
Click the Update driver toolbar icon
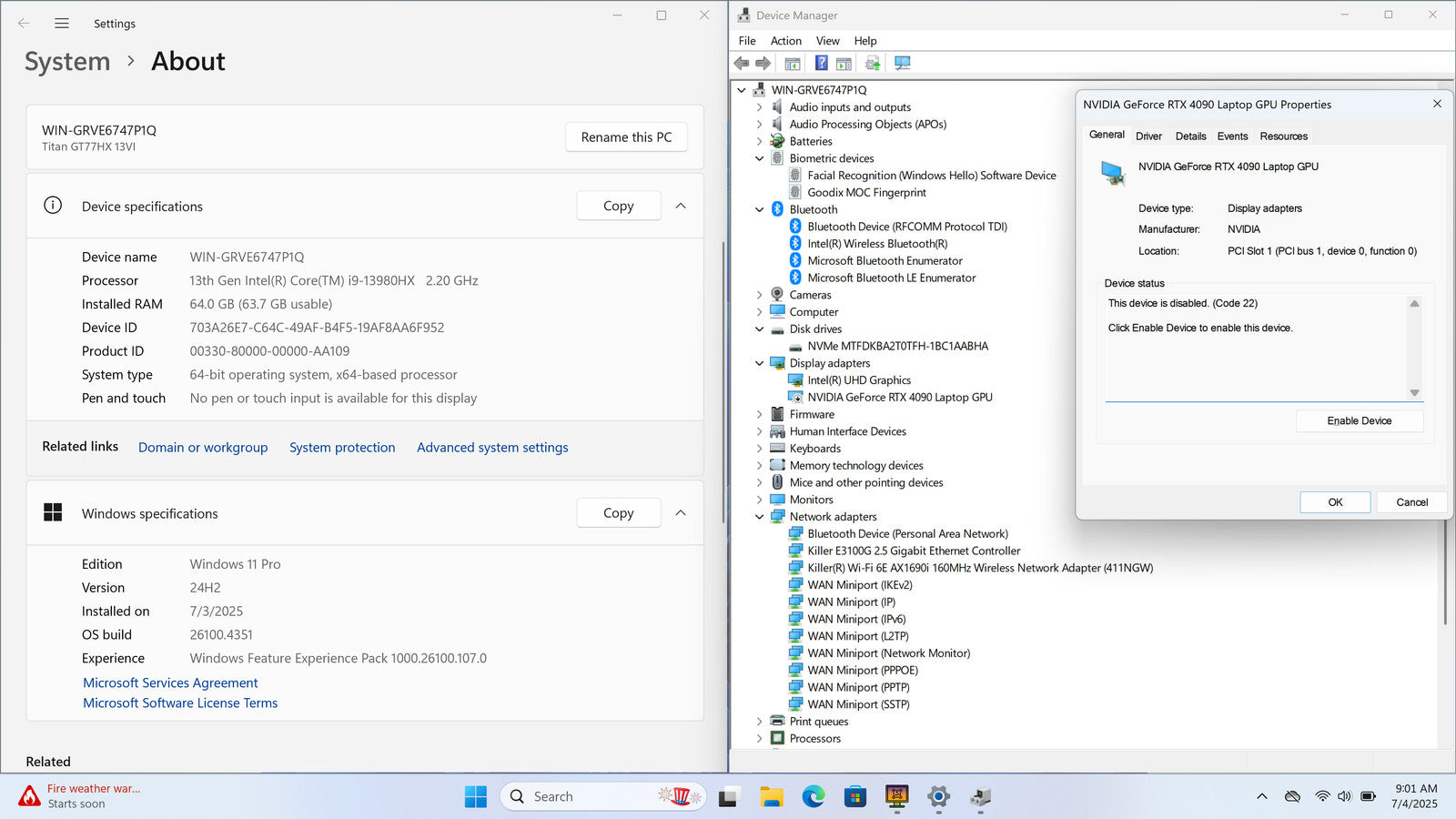872,63
